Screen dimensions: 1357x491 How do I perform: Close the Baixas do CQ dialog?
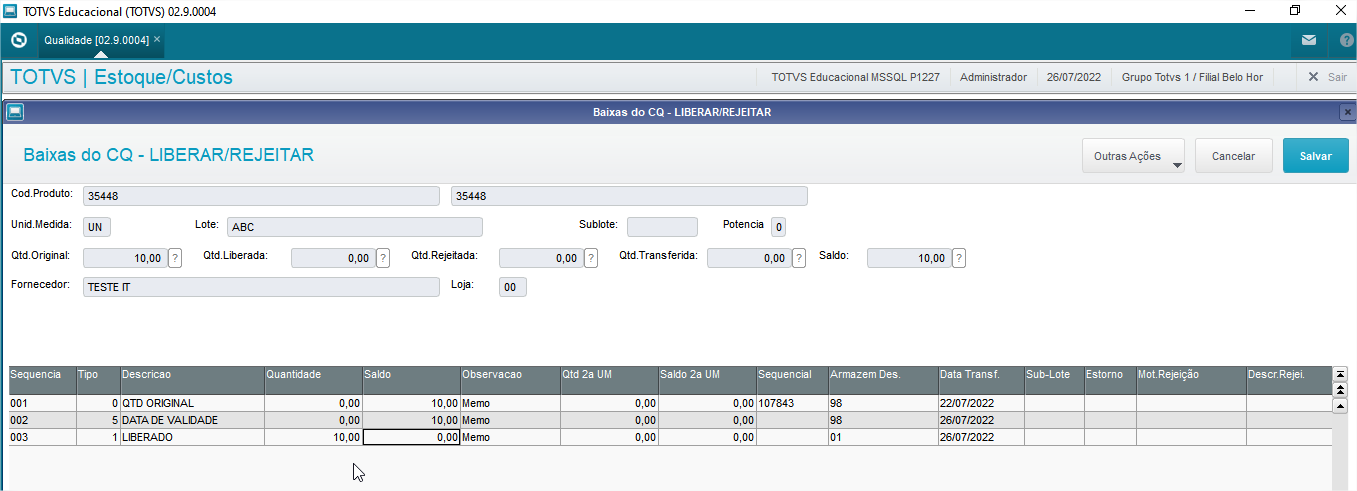(x=1347, y=112)
